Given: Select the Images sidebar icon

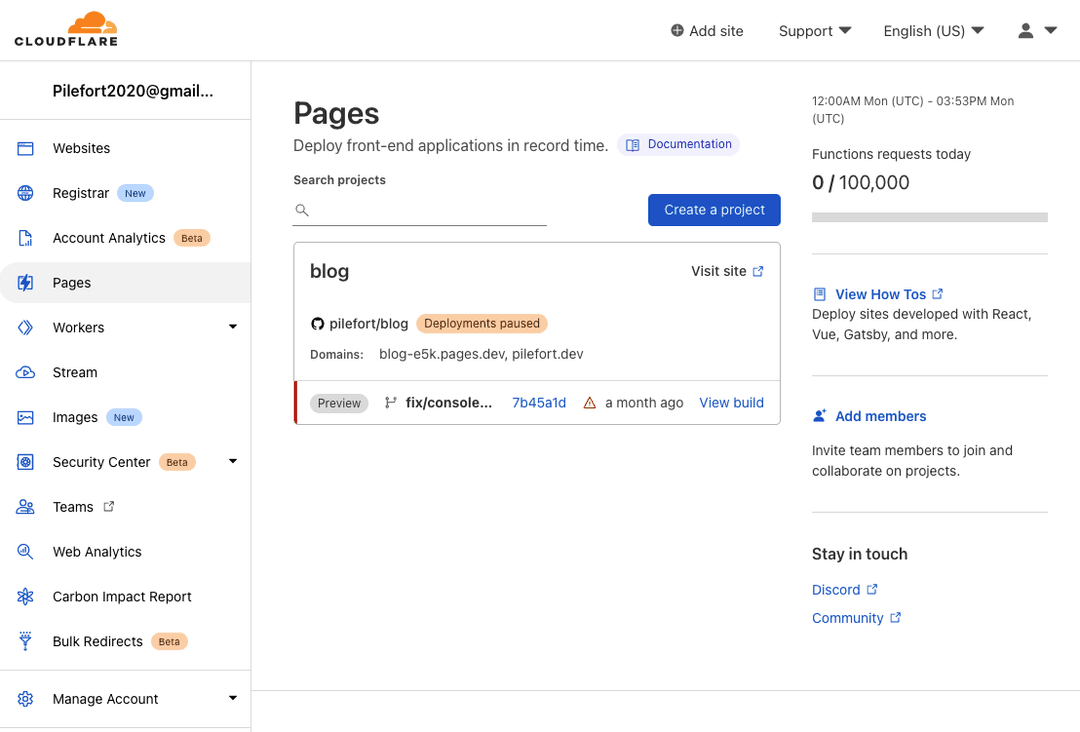Looking at the screenshot, I should 25,417.
